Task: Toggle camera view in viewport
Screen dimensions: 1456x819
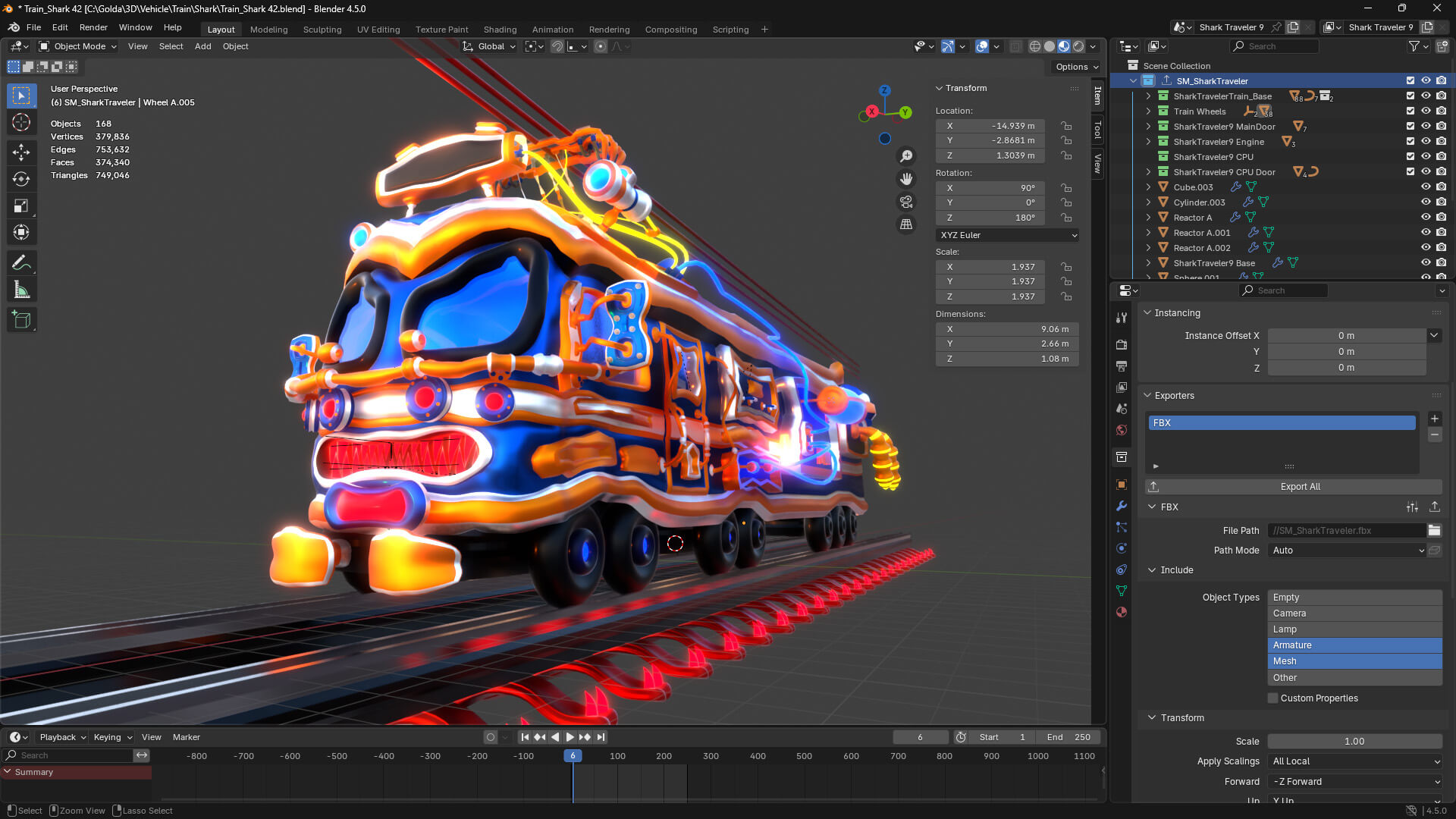Action: pos(906,202)
